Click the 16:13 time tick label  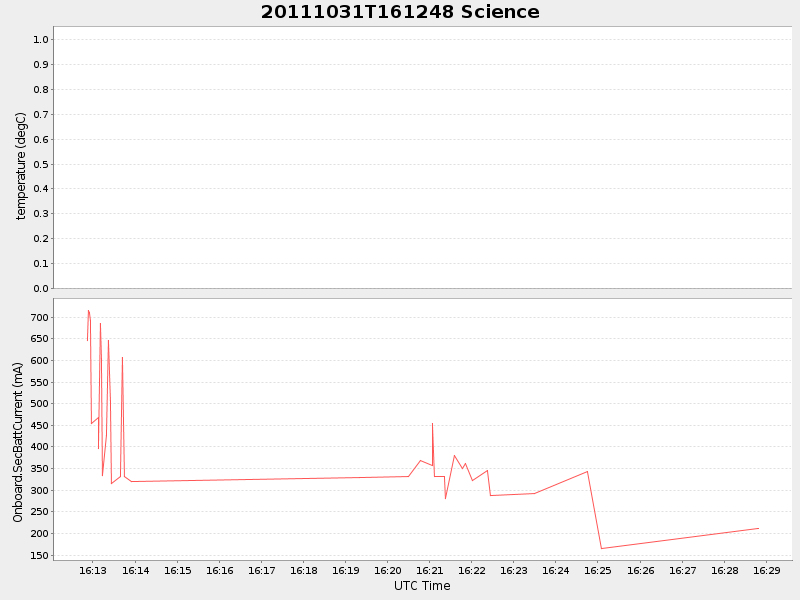tap(93, 570)
